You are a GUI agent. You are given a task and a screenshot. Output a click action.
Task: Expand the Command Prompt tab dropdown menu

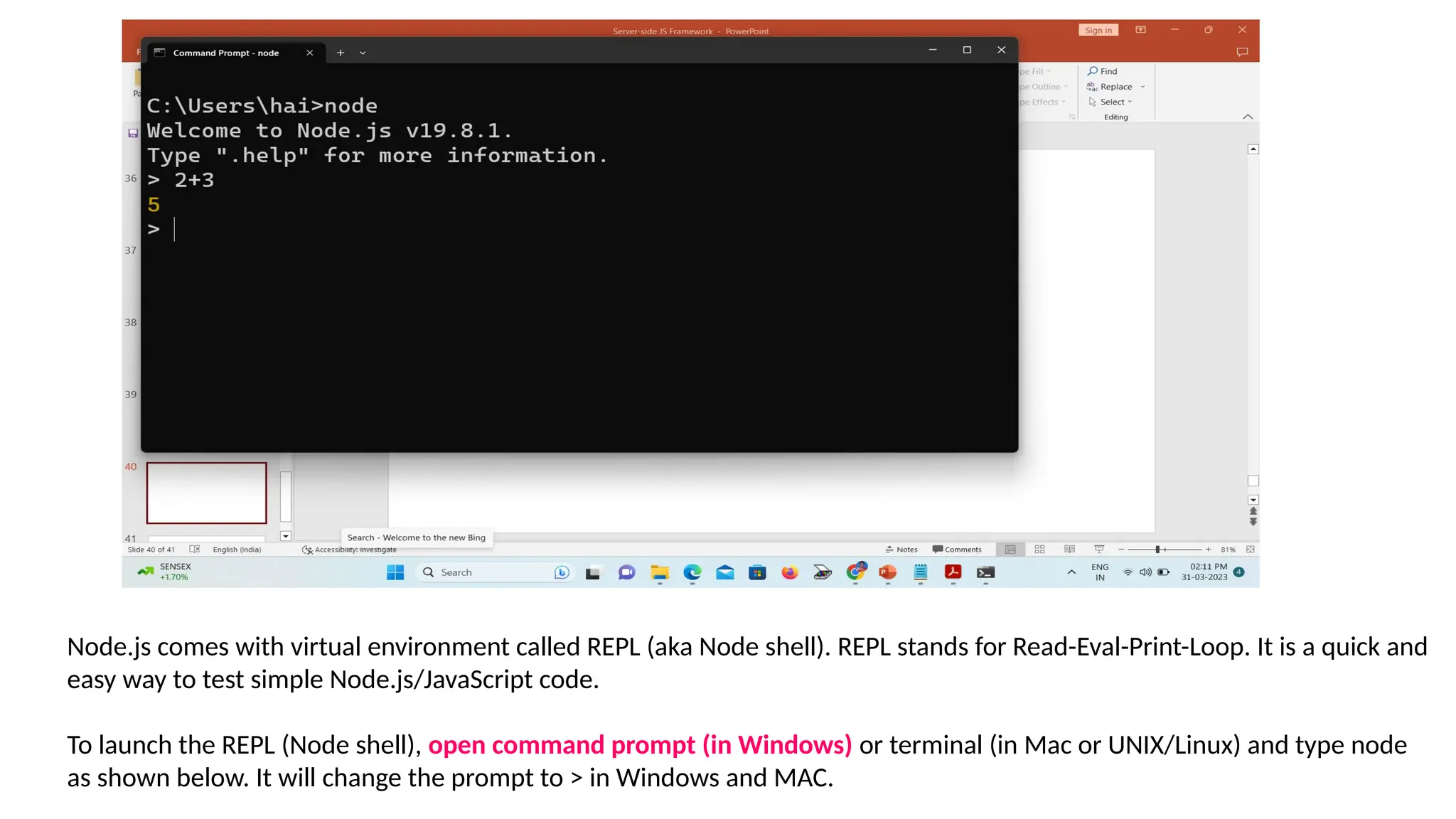click(x=363, y=53)
